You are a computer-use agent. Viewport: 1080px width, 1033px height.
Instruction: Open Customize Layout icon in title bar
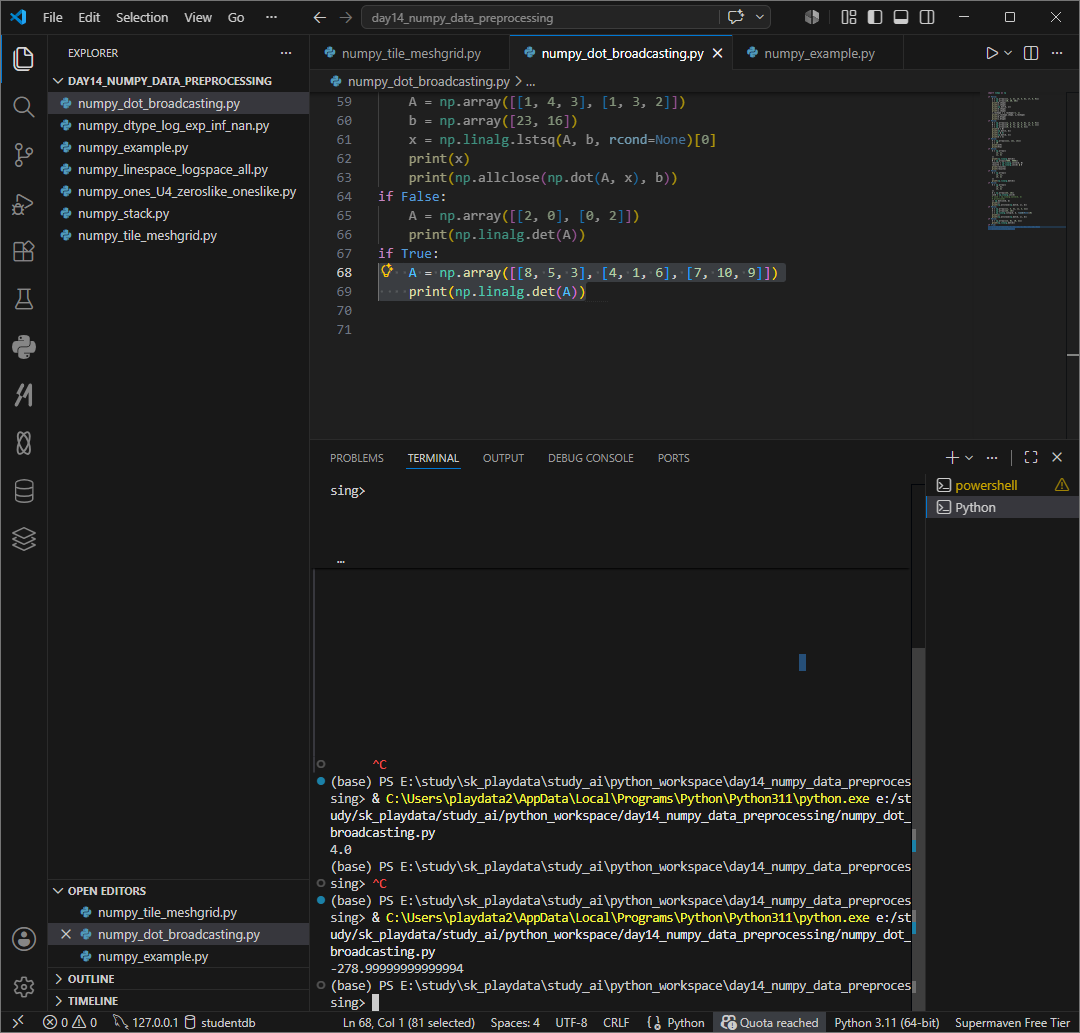(x=849, y=17)
